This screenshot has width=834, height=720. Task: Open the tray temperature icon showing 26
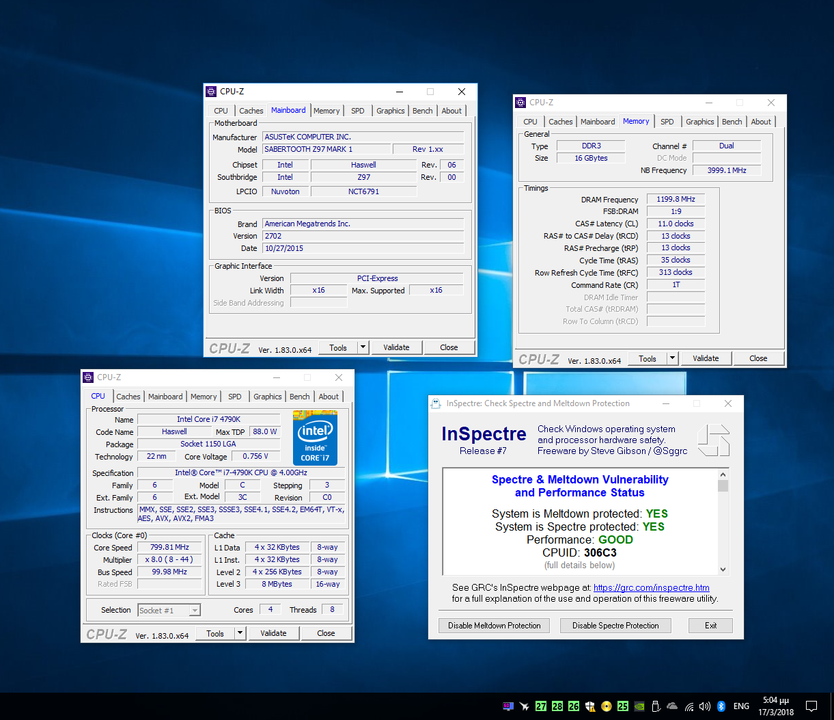(x=574, y=706)
